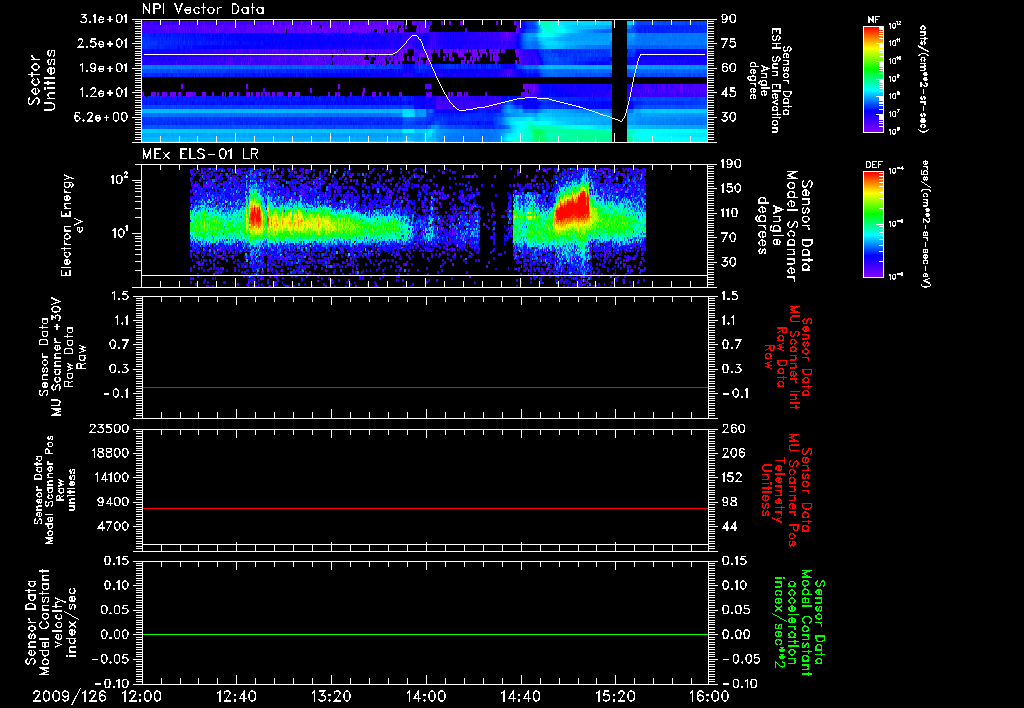
Task: Click the '1.9e+01' sector tick value
Action: 104,68
